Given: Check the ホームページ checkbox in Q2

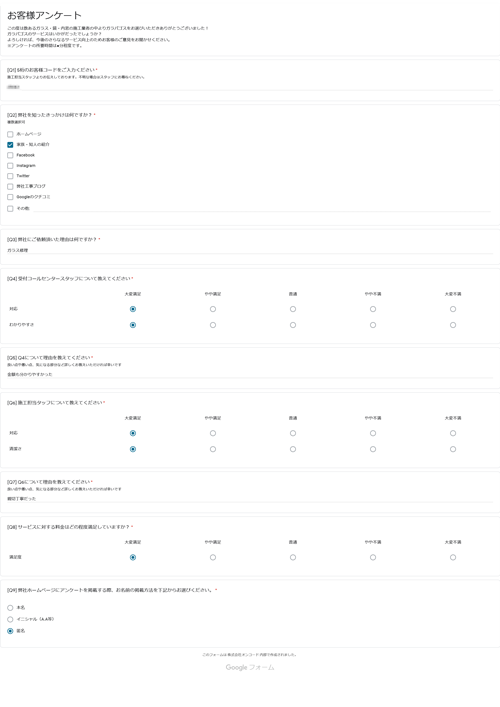Looking at the screenshot, I should tap(10, 134).
